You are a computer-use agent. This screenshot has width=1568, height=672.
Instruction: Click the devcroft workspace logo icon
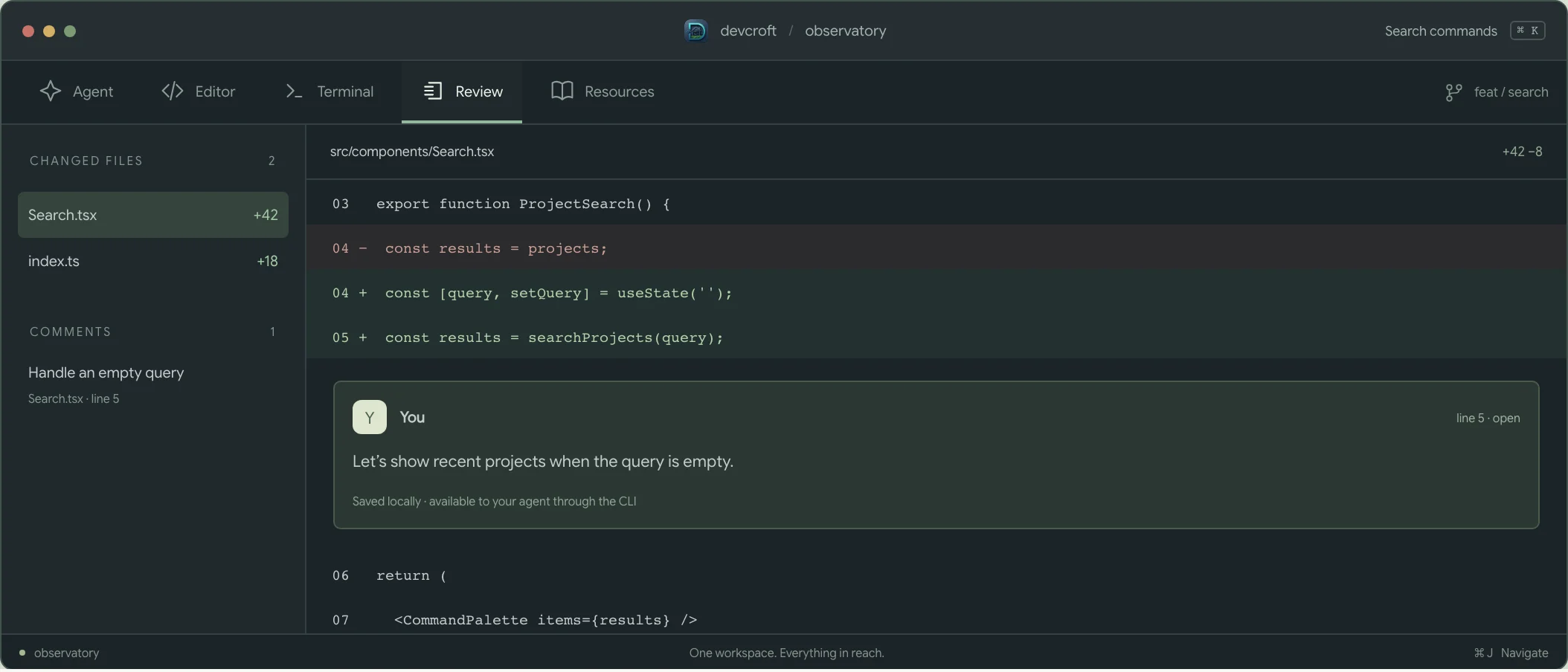(x=695, y=30)
